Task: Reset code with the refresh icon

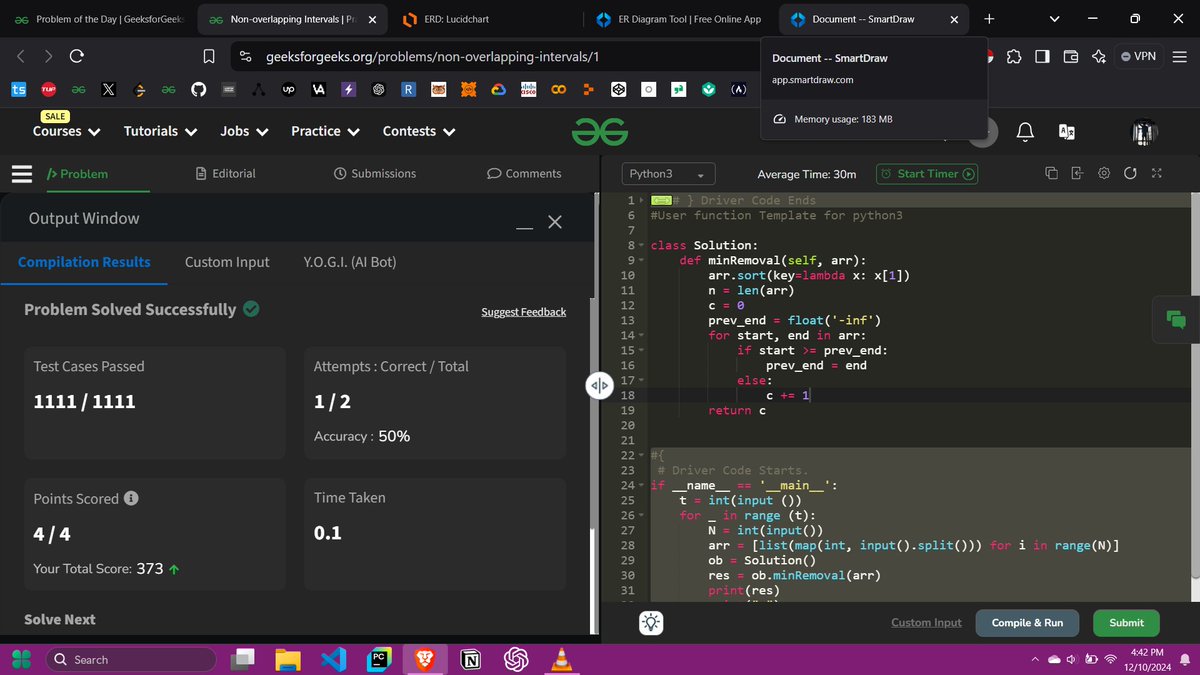Action: [x=1130, y=173]
